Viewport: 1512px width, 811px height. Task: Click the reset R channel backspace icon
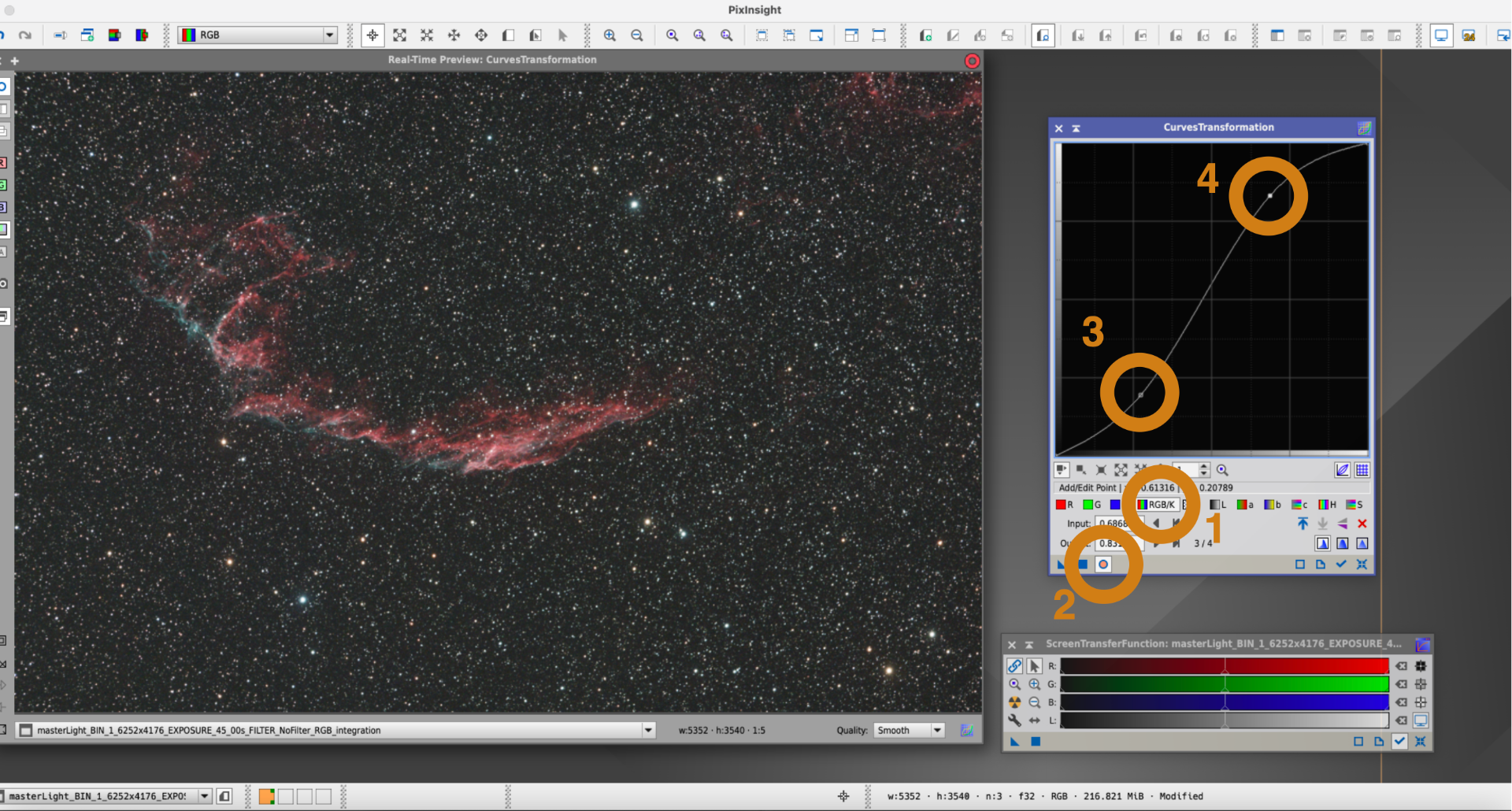pos(1401,666)
